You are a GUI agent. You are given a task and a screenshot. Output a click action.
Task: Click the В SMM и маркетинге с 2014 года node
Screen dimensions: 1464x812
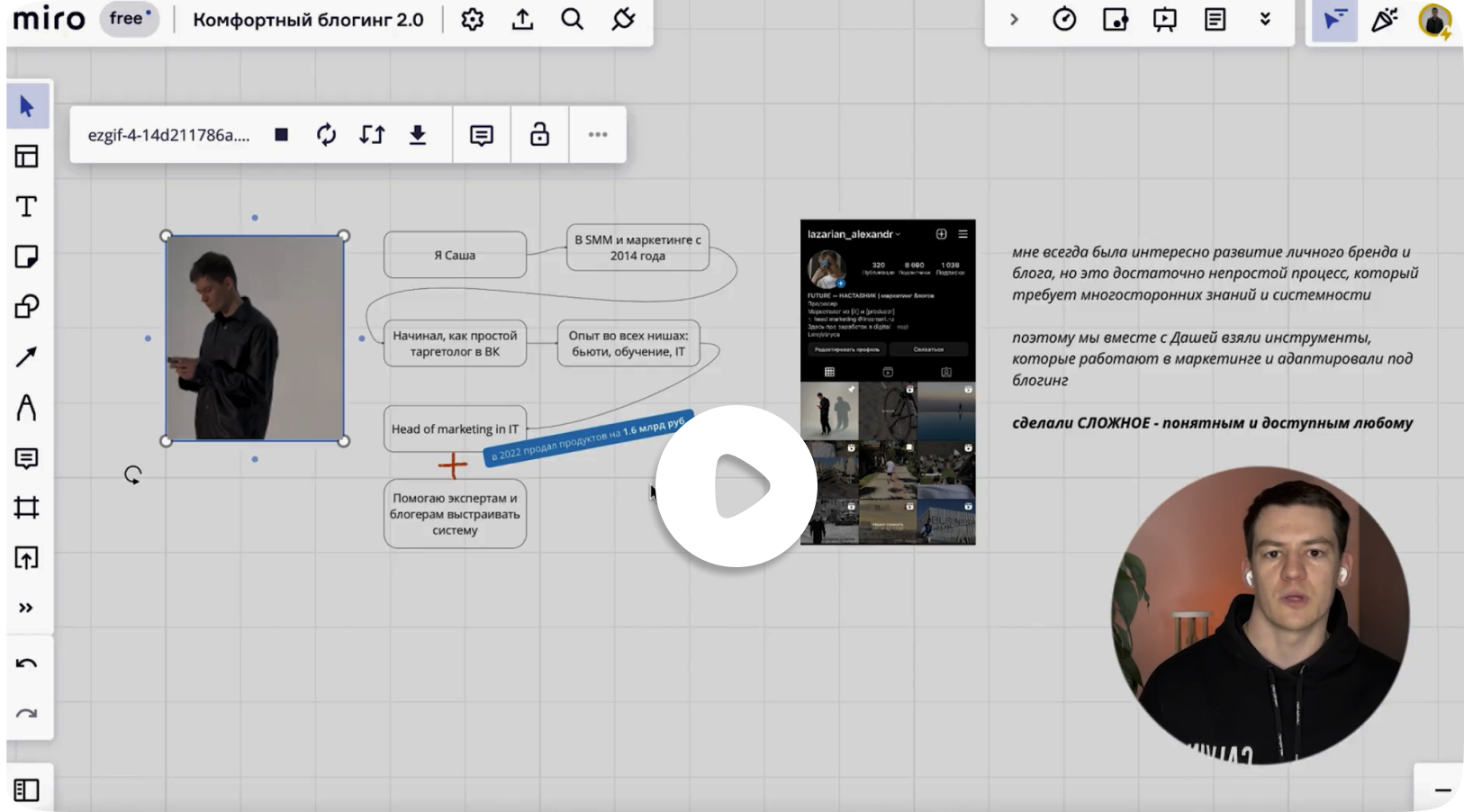point(637,248)
